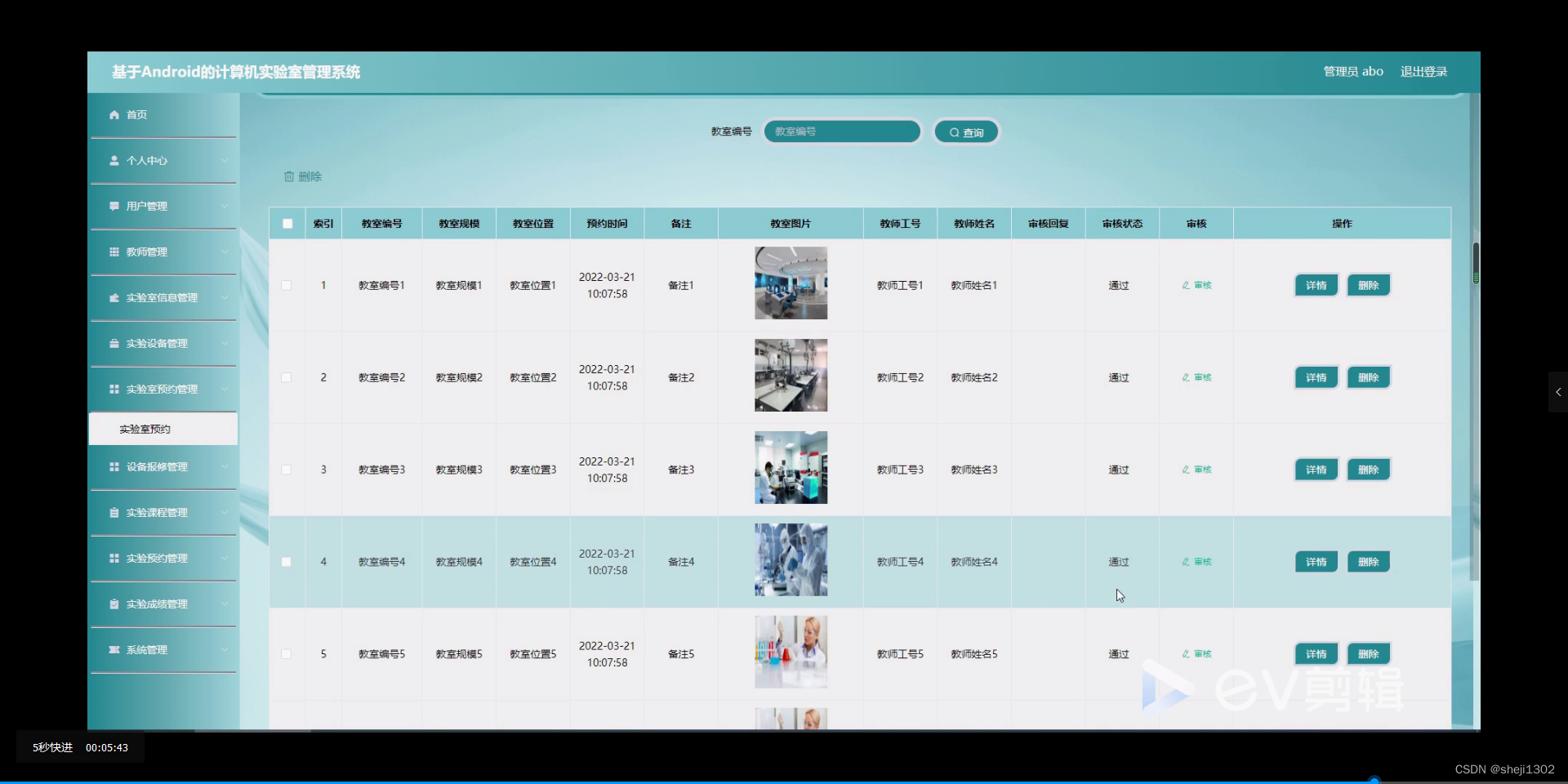Select the 系统管理 sidebar icon
Screen dimensions: 1568x784
pos(114,649)
